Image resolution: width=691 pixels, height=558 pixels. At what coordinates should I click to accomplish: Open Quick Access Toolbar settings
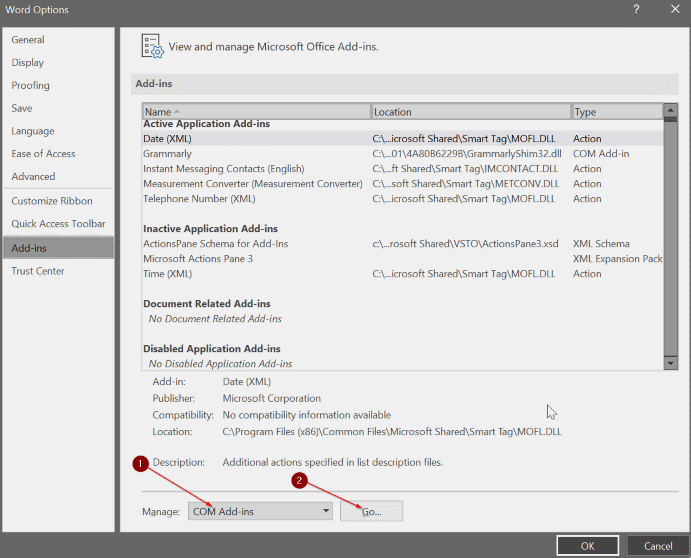click(58, 224)
